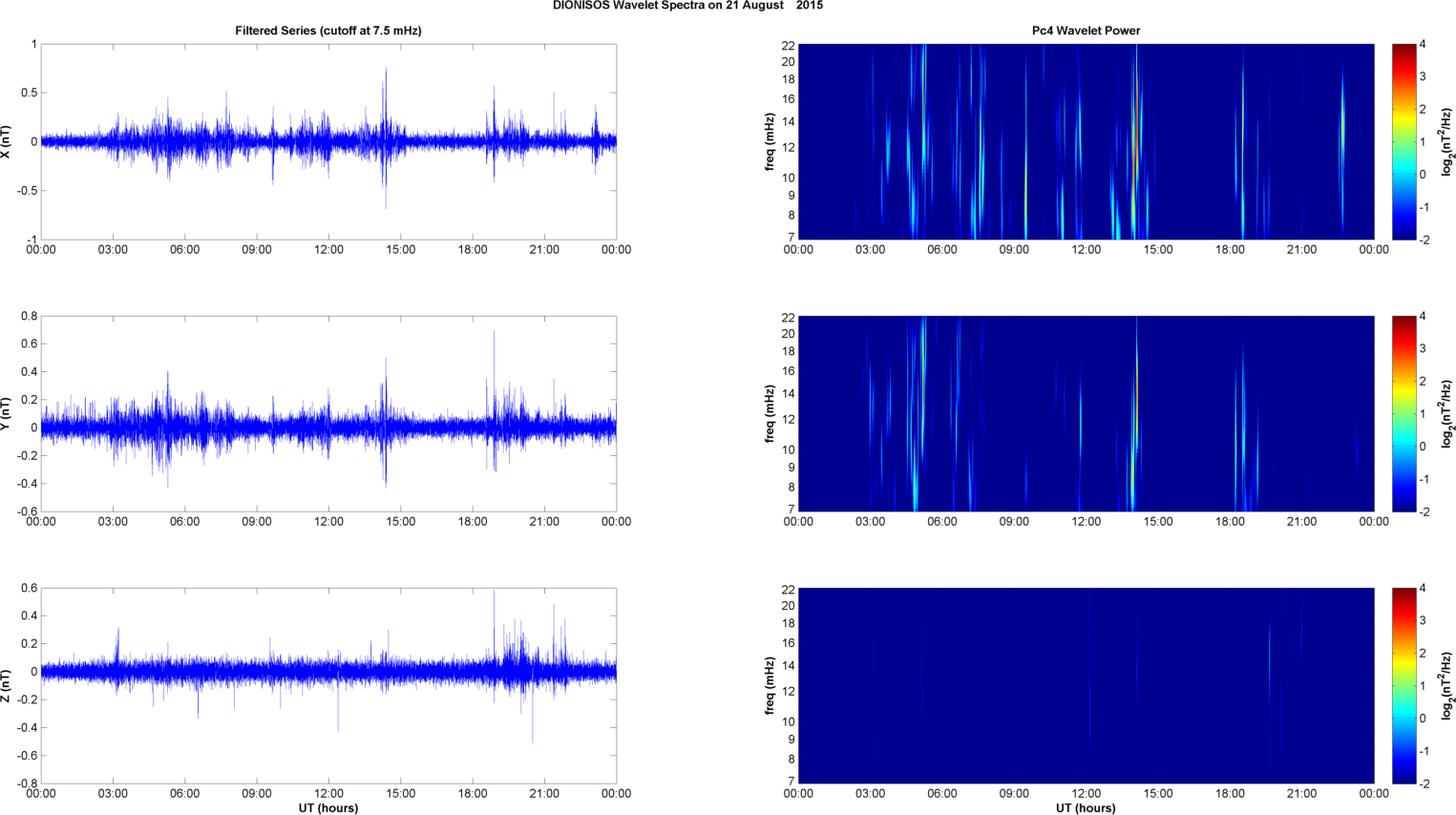Click the Z component wavelet spectrogram
This screenshot has height=815, width=1456.
1086,685
